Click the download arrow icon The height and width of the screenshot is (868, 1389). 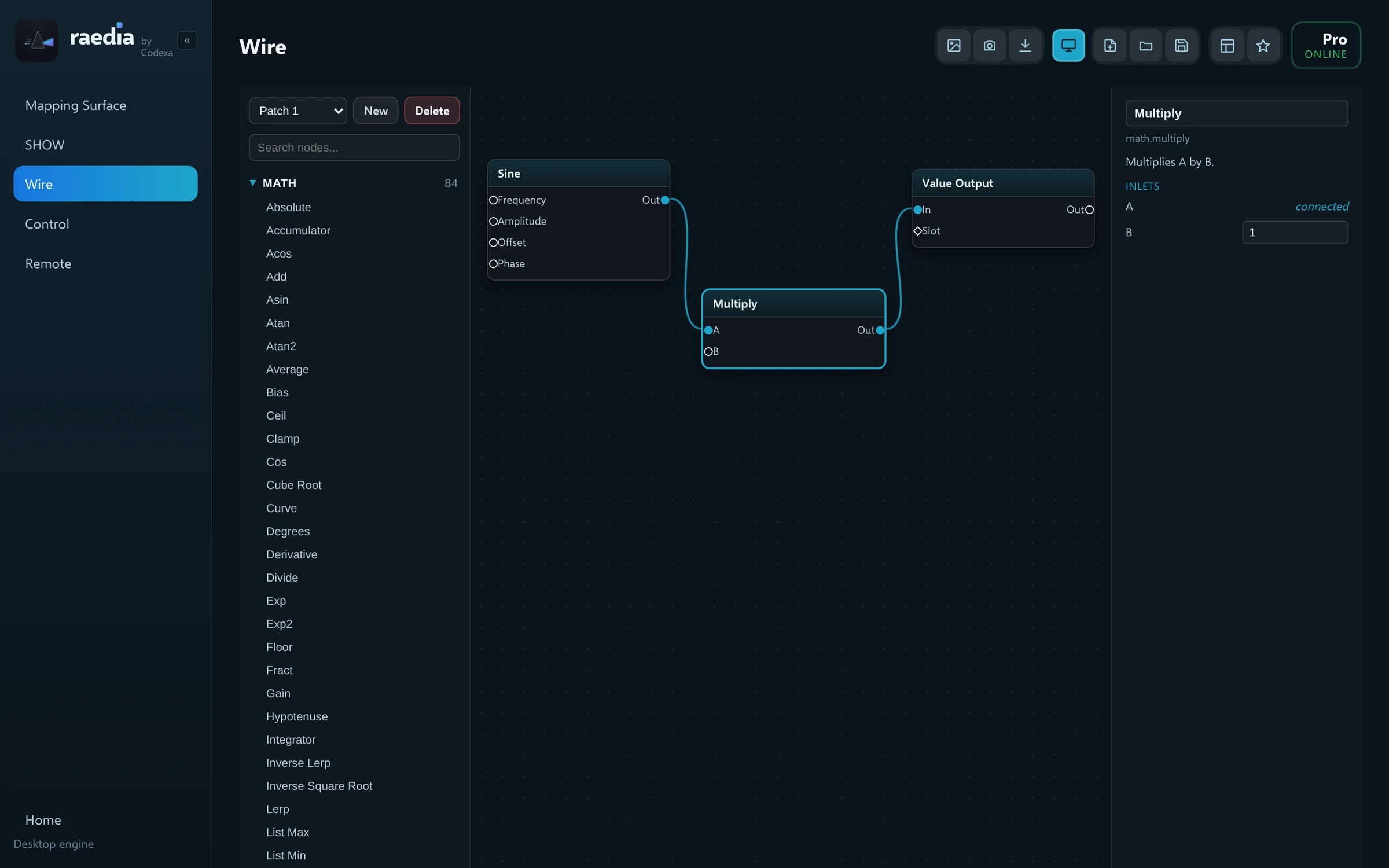[1025, 45]
